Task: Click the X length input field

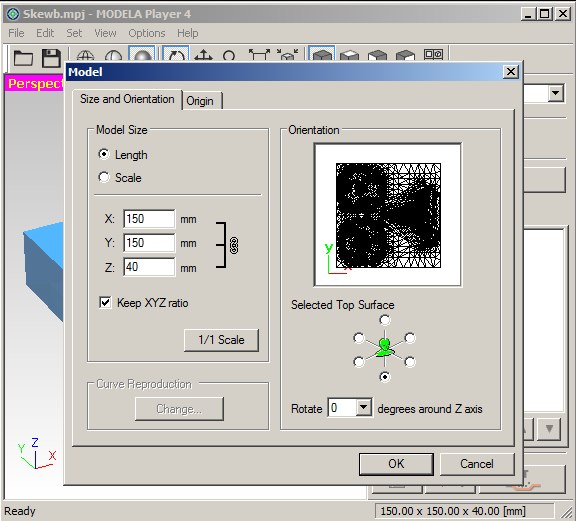Action: pyautogui.click(x=149, y=219)
